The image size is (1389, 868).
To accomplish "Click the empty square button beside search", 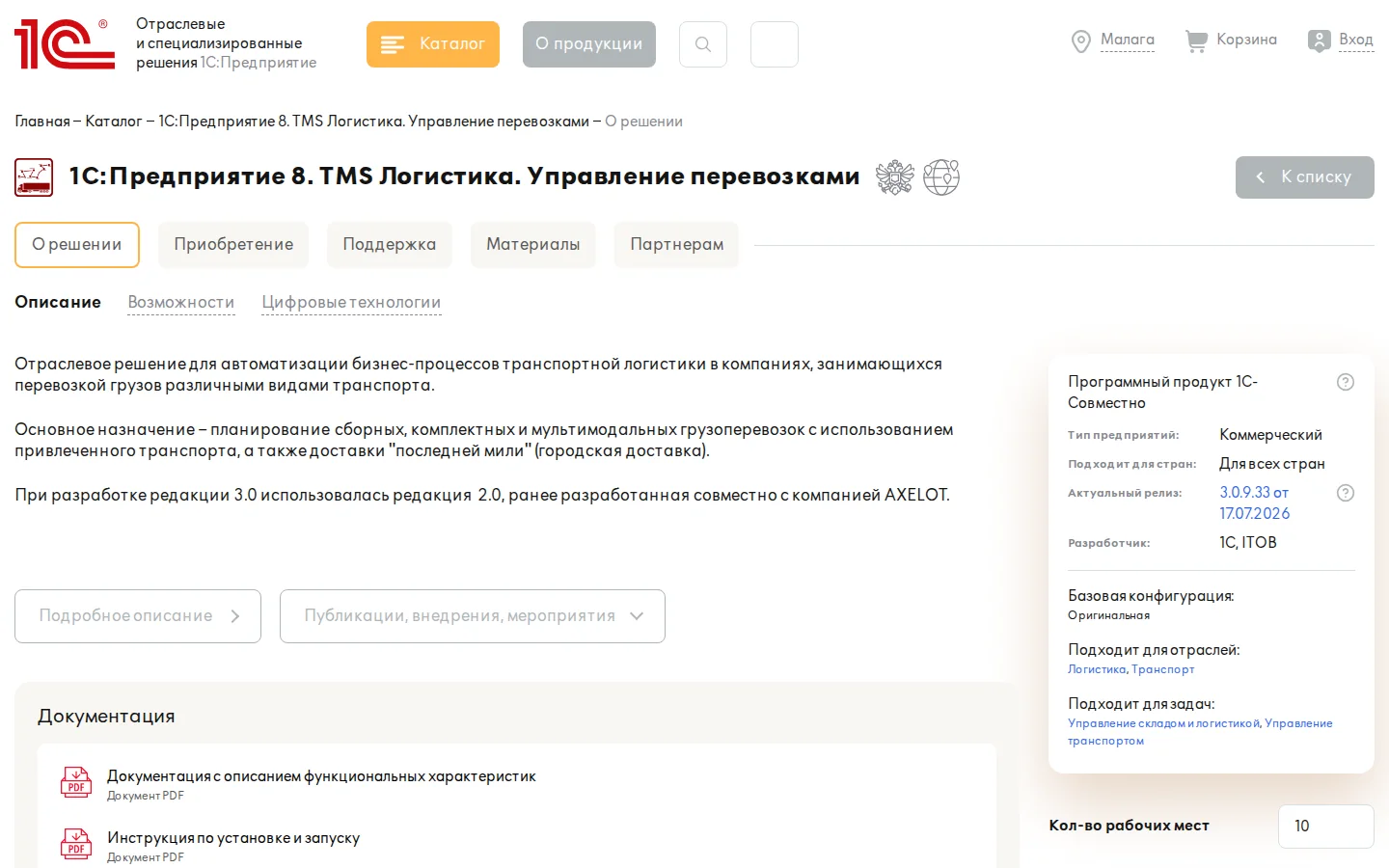I will [775, 44].
